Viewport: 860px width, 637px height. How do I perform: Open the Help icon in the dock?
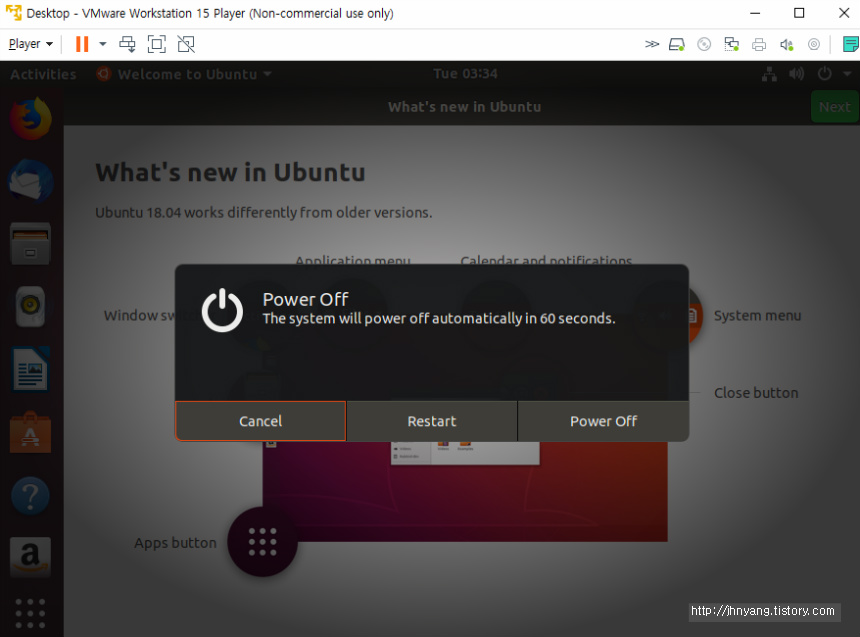point(31,495)
